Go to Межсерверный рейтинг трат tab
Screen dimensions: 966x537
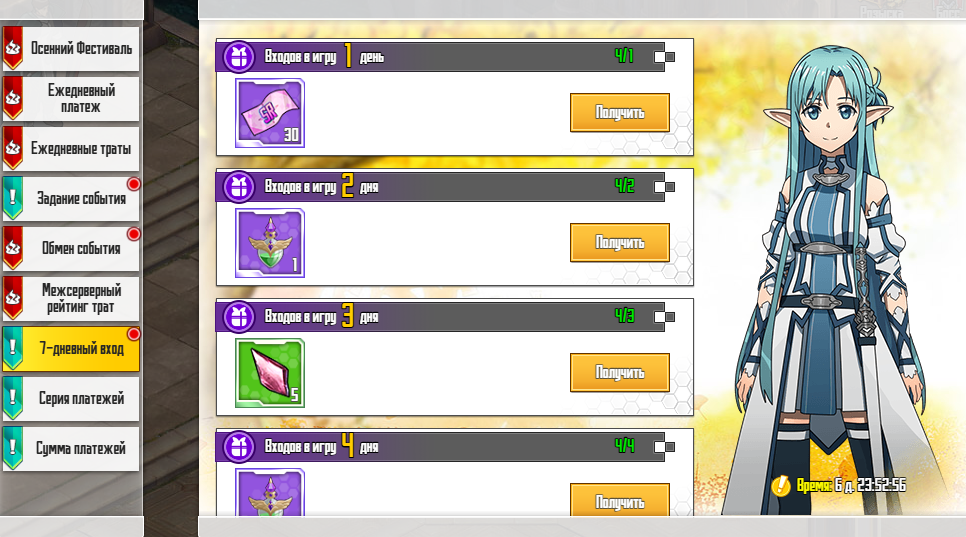click(71, 299)
